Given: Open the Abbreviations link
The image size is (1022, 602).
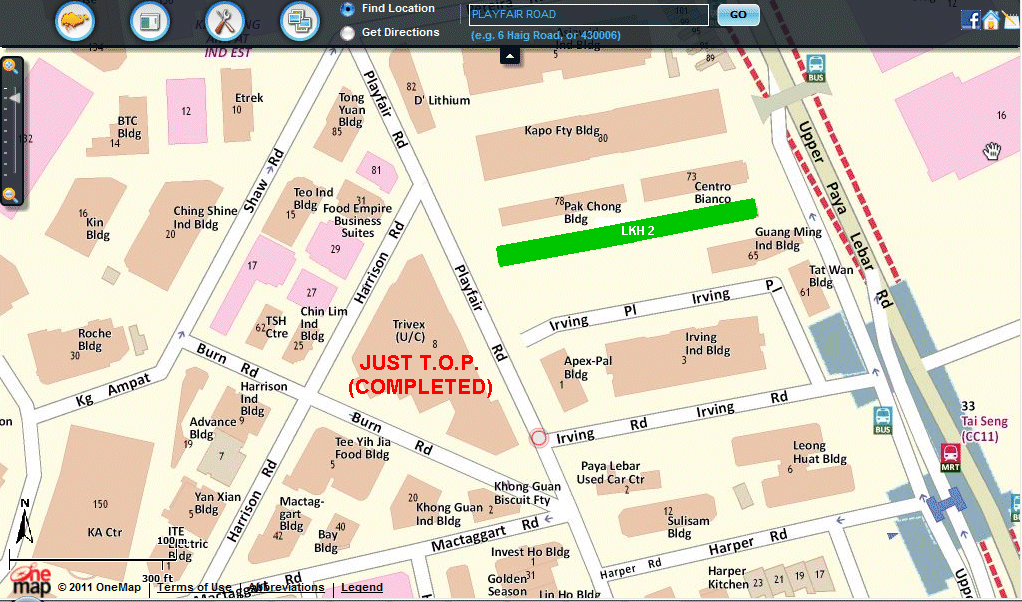Looking at the screenshot, I should (286, 587).
